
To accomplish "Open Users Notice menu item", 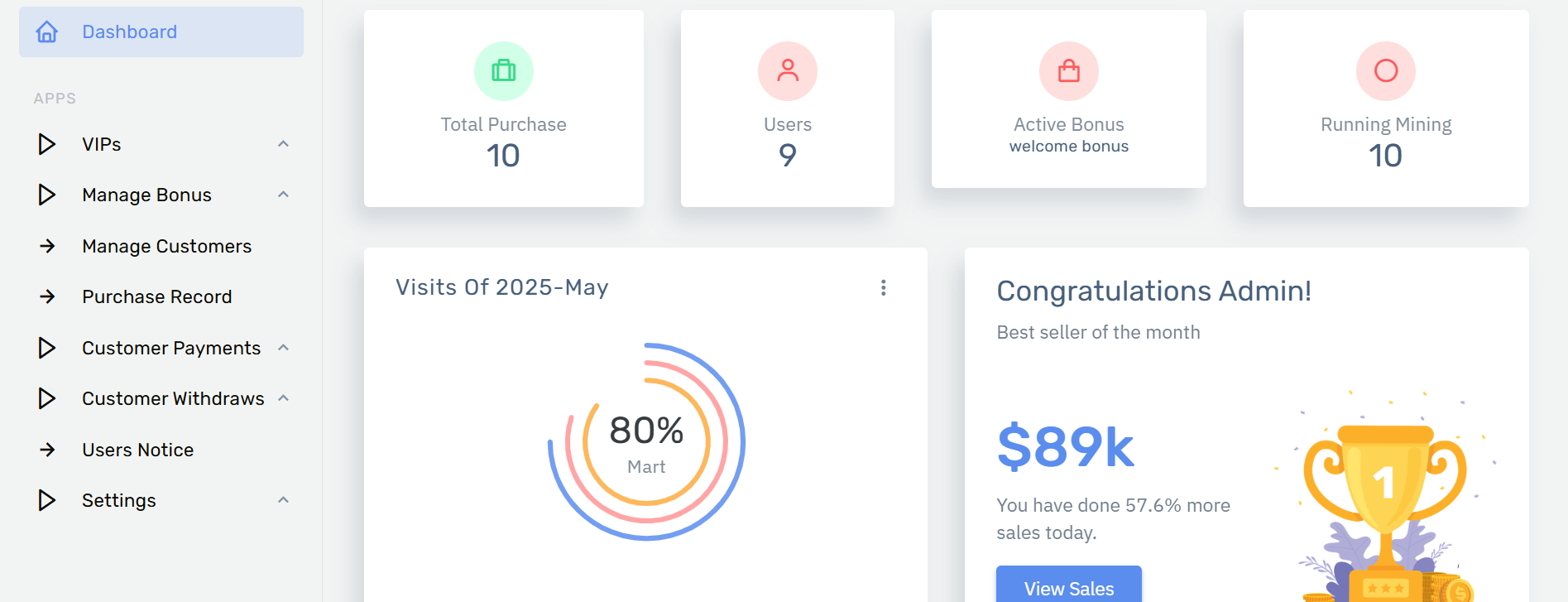I will [161, 450].
